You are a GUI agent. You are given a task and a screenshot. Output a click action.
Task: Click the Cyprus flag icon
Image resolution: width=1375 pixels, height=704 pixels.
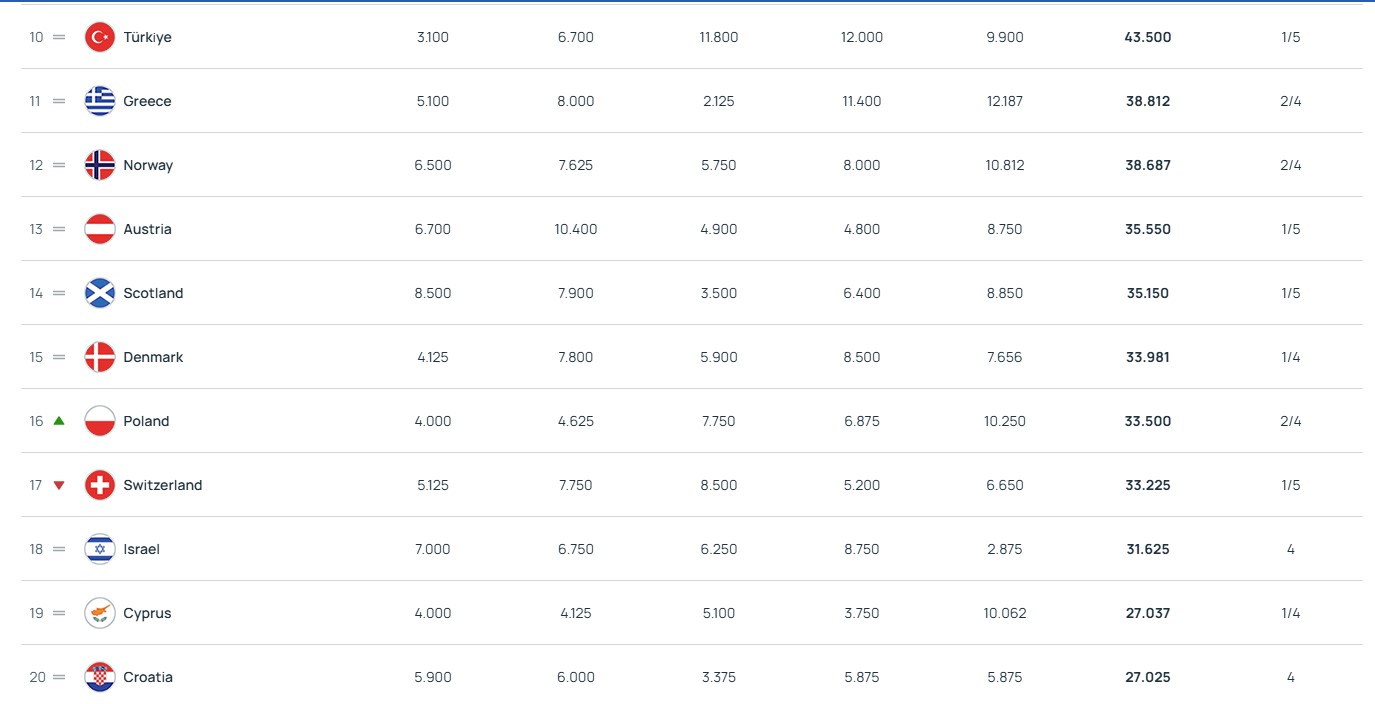coord(100,613)
